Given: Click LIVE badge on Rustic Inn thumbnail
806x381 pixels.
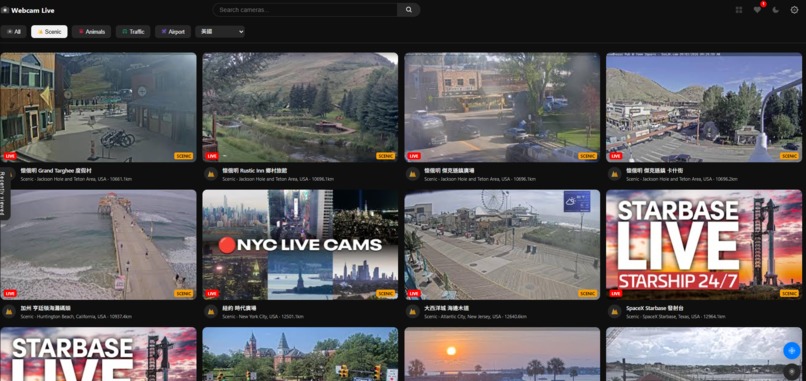Looking at the screenshot, I should 212,156.
